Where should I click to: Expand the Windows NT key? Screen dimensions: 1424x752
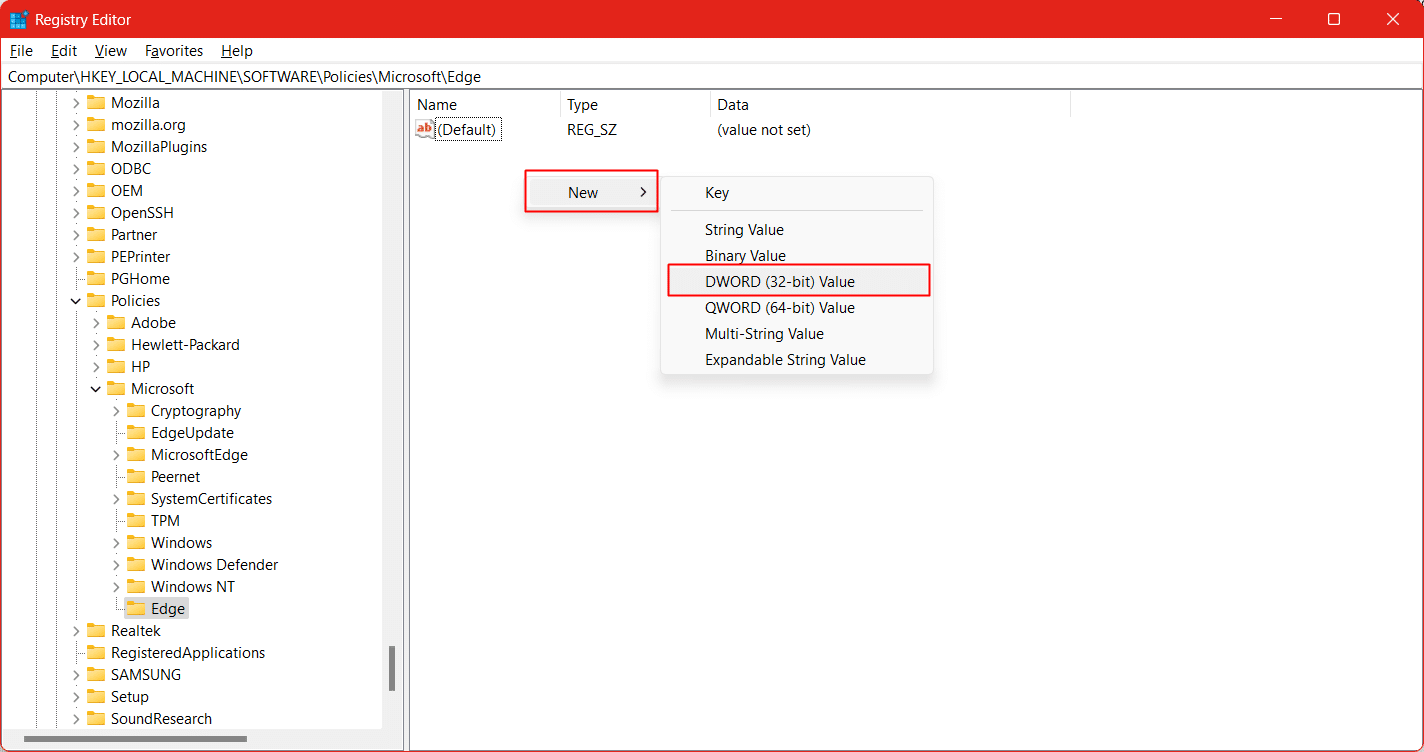point(116,587)
